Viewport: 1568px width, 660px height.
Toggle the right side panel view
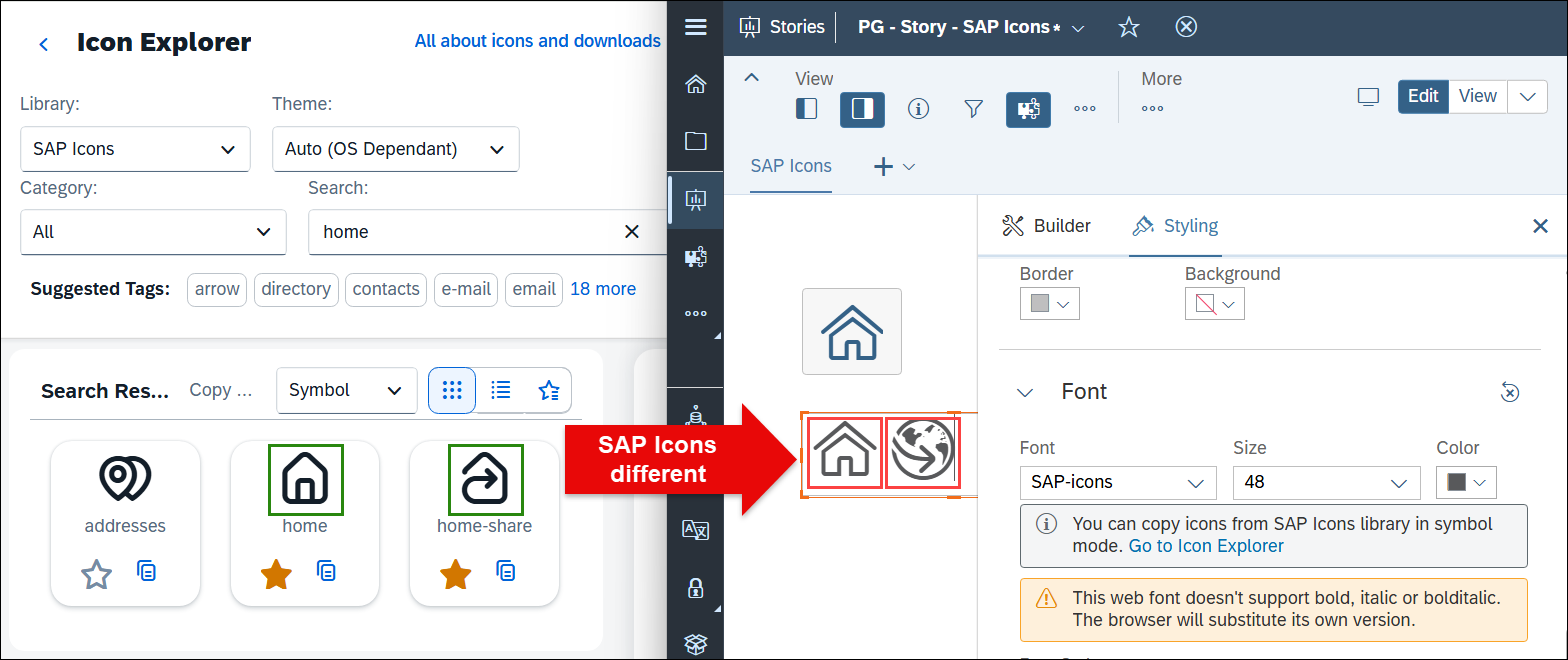pos(862,109)
